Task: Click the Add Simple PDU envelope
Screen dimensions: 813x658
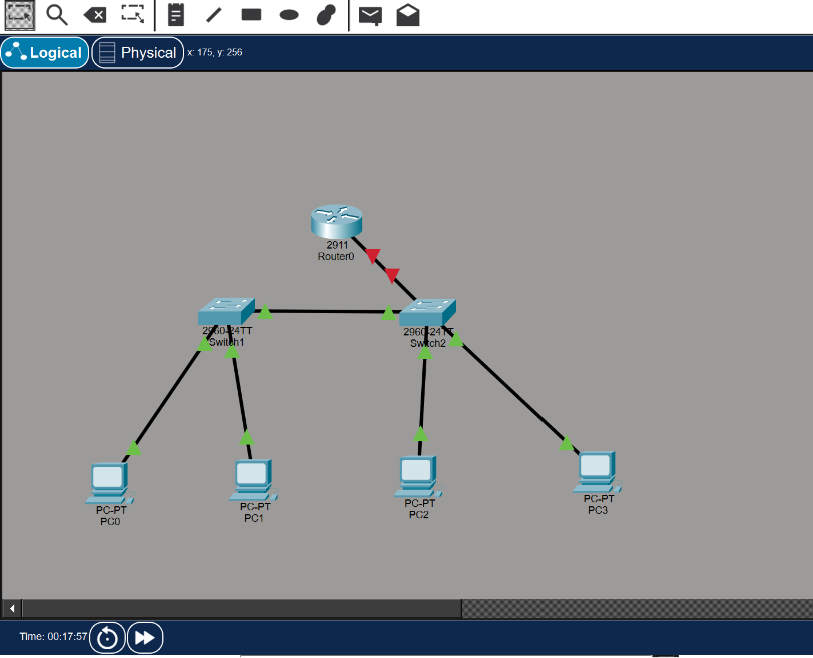Action: [370, 16]
